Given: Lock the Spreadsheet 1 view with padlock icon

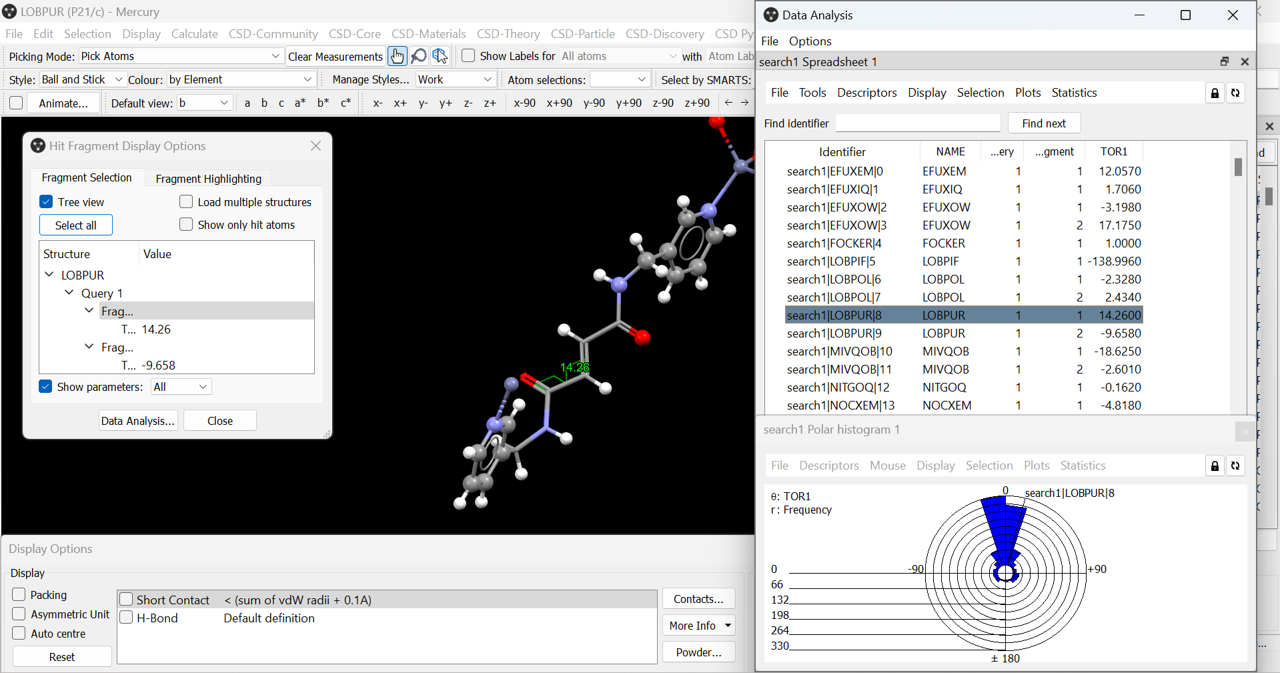Looking at the screenshot, I should [x=1213, y=91].
